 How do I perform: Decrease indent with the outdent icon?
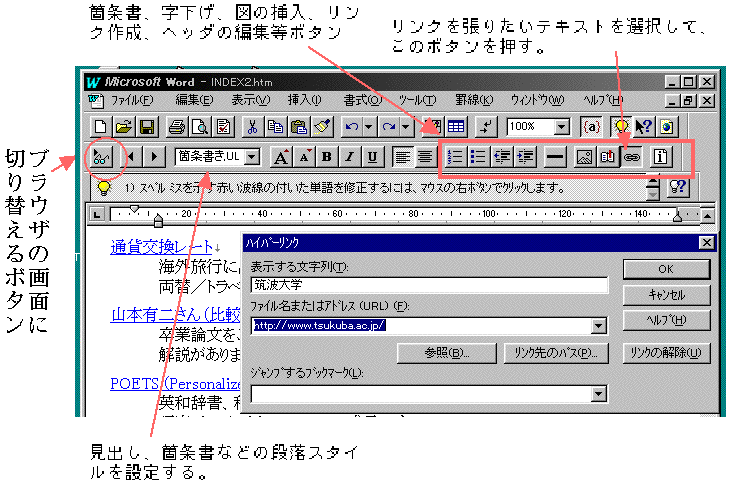coord(502,157)
